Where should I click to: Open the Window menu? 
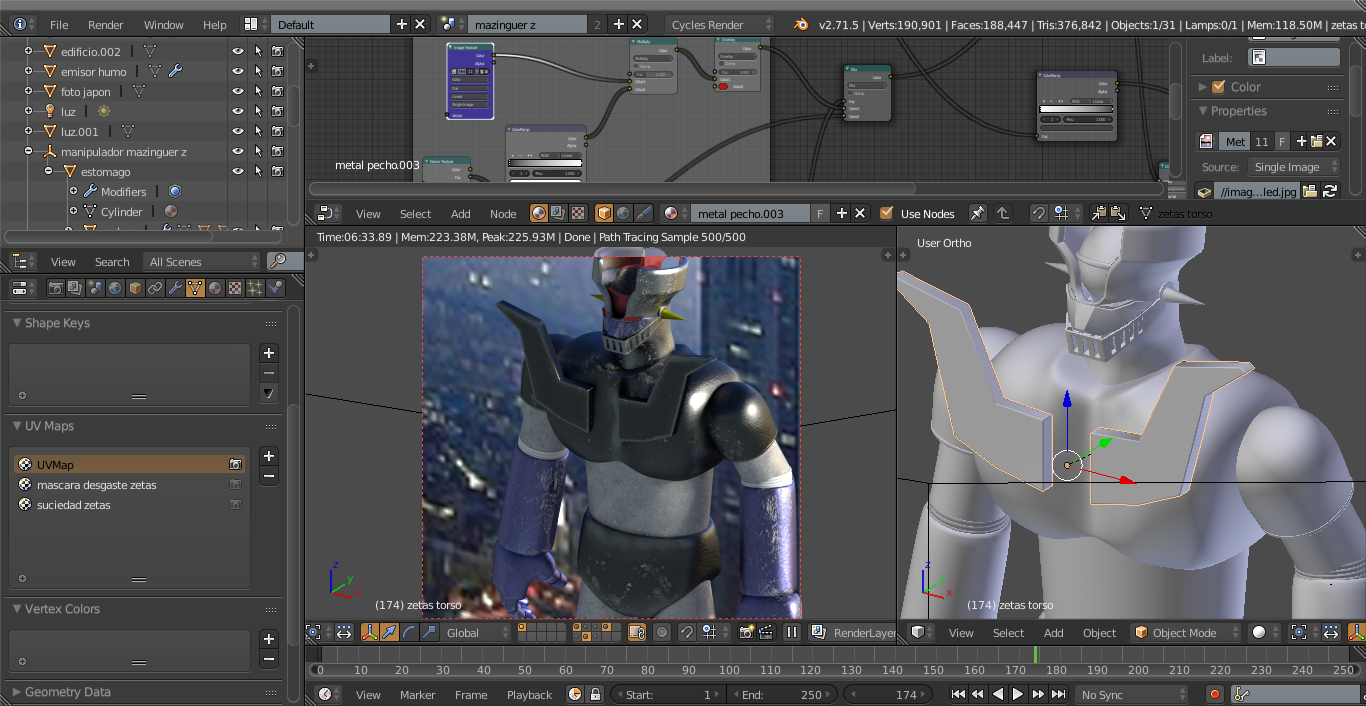coord(164,25)
